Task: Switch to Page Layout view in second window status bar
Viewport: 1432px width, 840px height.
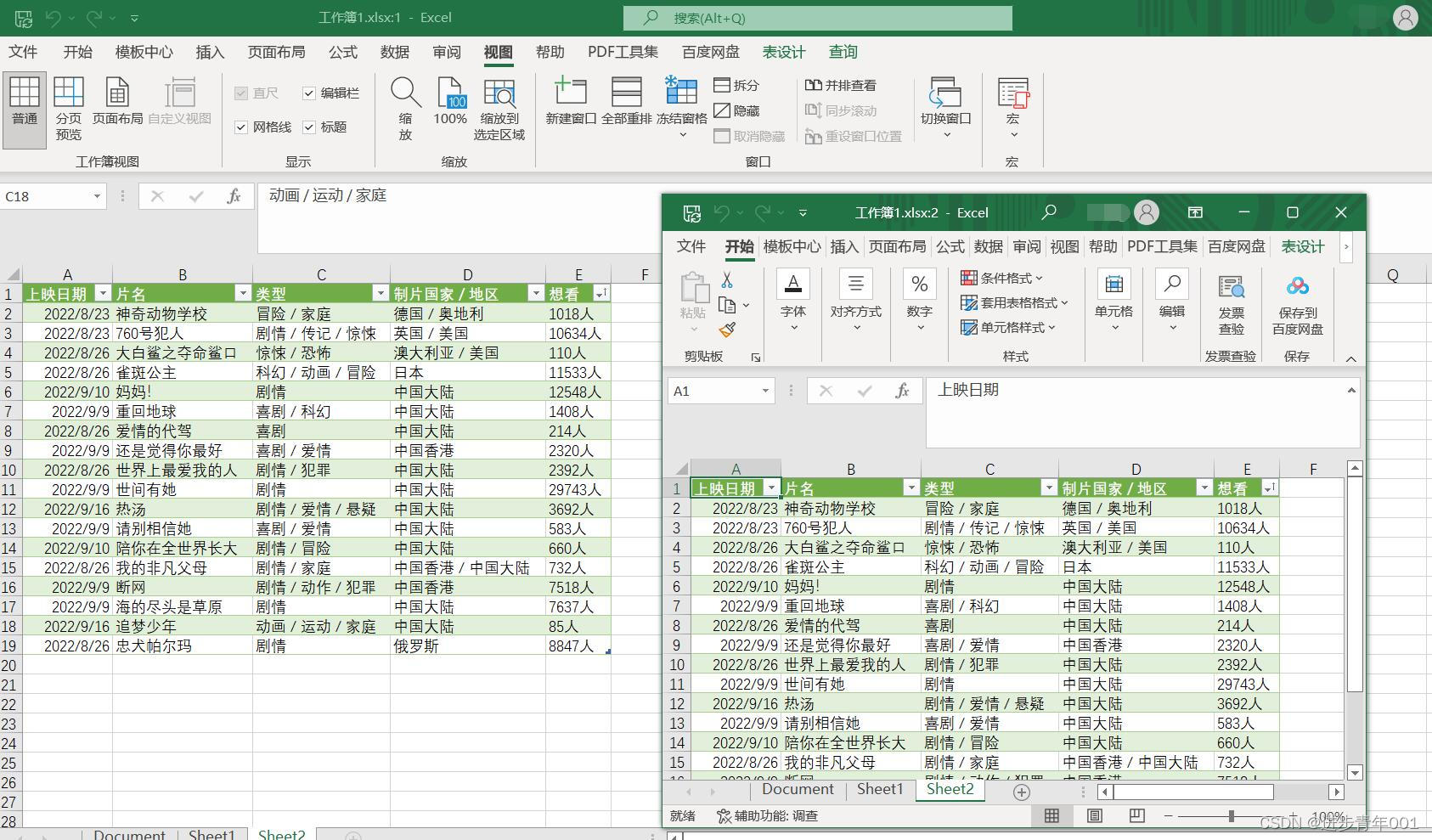Action: (1095, 815)
